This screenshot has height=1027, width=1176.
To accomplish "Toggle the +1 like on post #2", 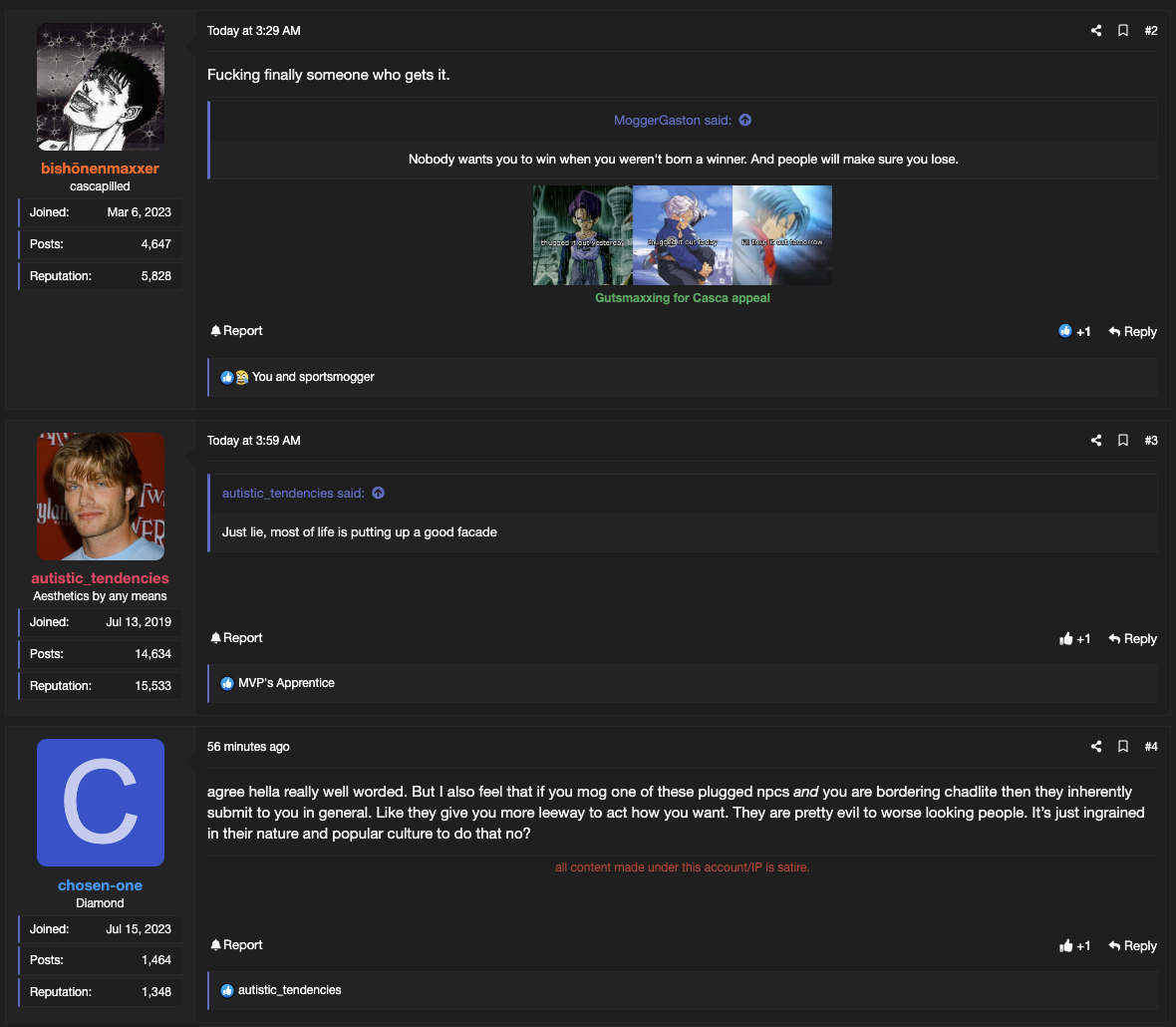I will [x=1074, y=332].
